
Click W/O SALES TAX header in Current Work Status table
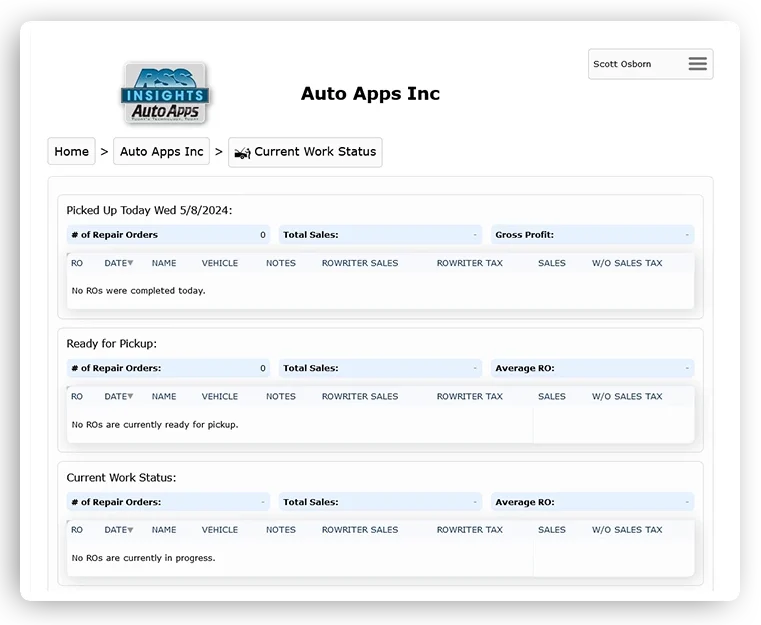(627, 530)
